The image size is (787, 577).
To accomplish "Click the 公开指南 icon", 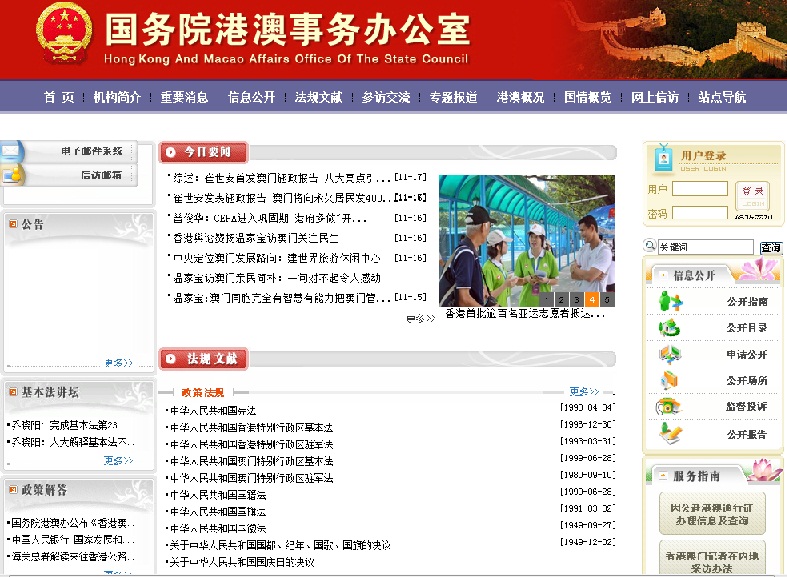I will point(670,301).
